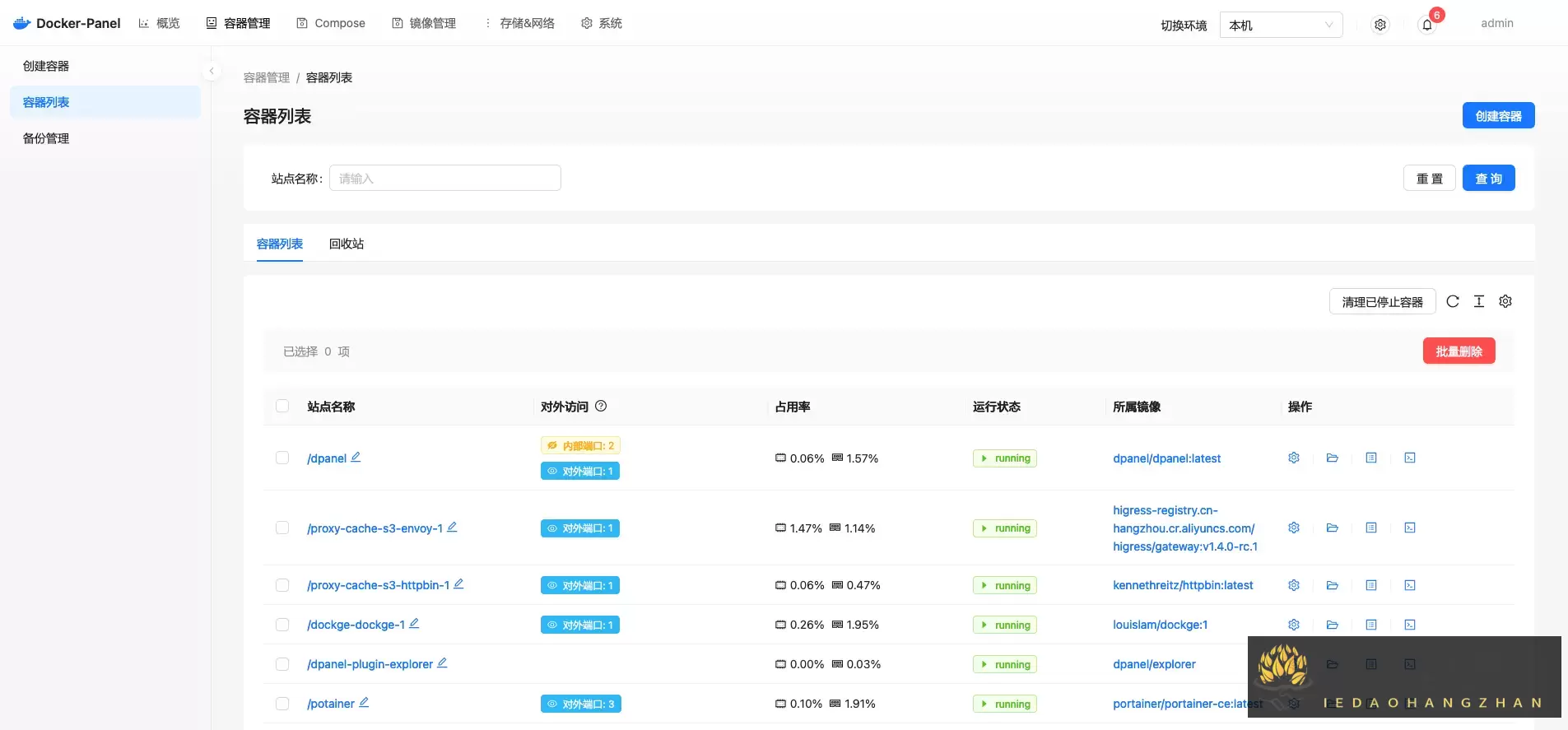Image resolution: width=1568 pixels, height=730 pixels.
Task: Click 清理已停止容器 button
Action: pyautogui.click(x=1382, y=301)
